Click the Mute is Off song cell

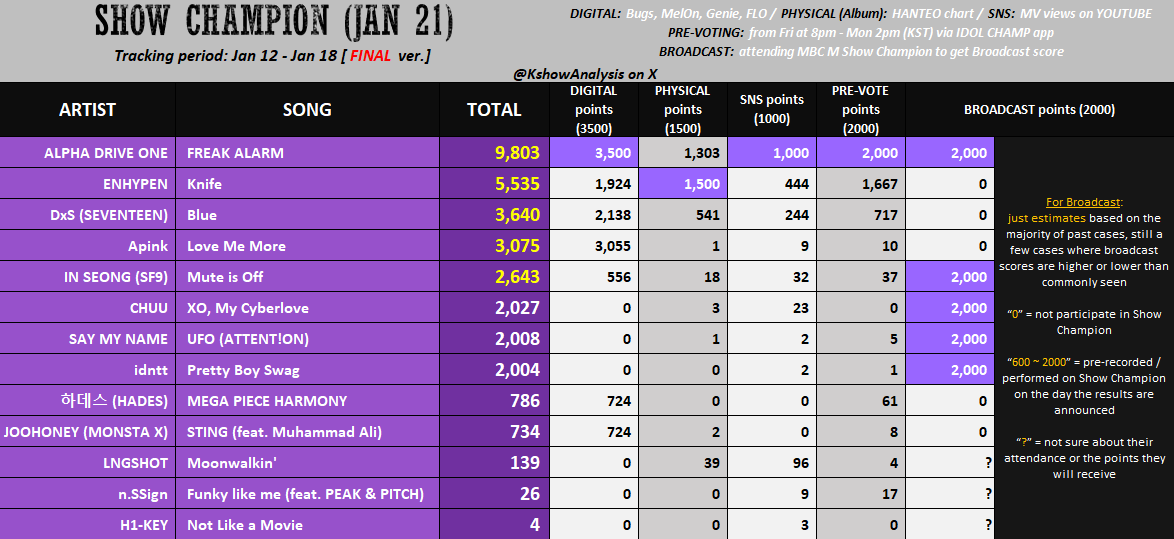click(308, 277)
